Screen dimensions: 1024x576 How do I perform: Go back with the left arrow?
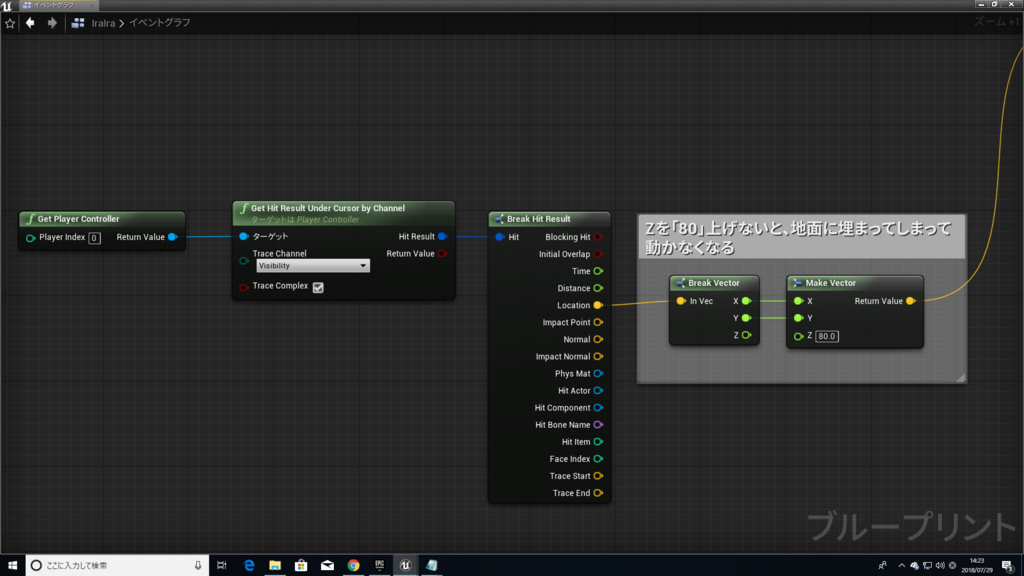click(30, 23)
